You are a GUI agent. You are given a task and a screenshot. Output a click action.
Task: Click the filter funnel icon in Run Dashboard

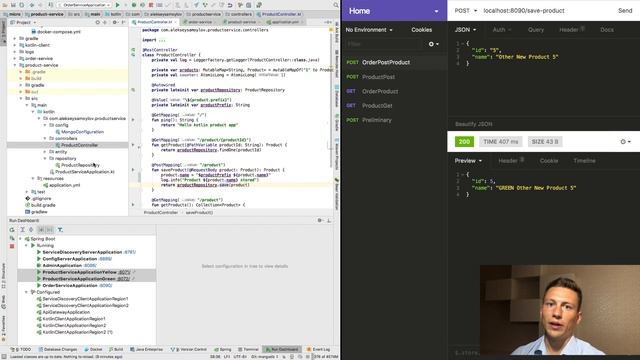60,230
